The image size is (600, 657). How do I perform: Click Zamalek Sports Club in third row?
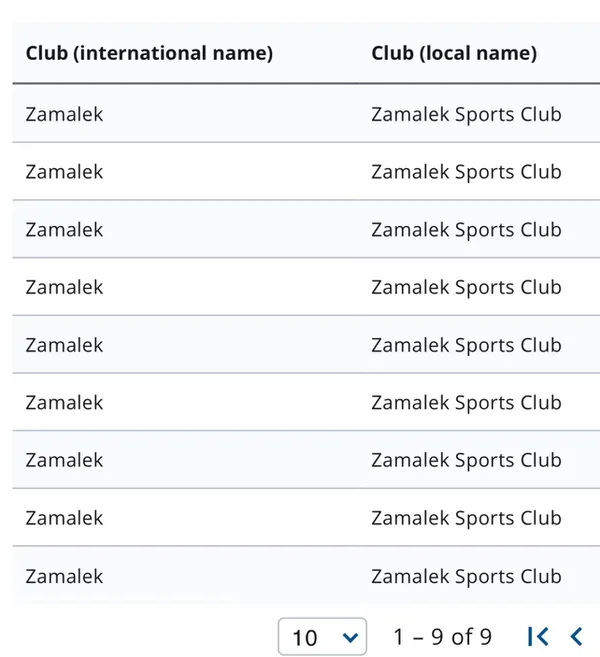click(466, 229)
